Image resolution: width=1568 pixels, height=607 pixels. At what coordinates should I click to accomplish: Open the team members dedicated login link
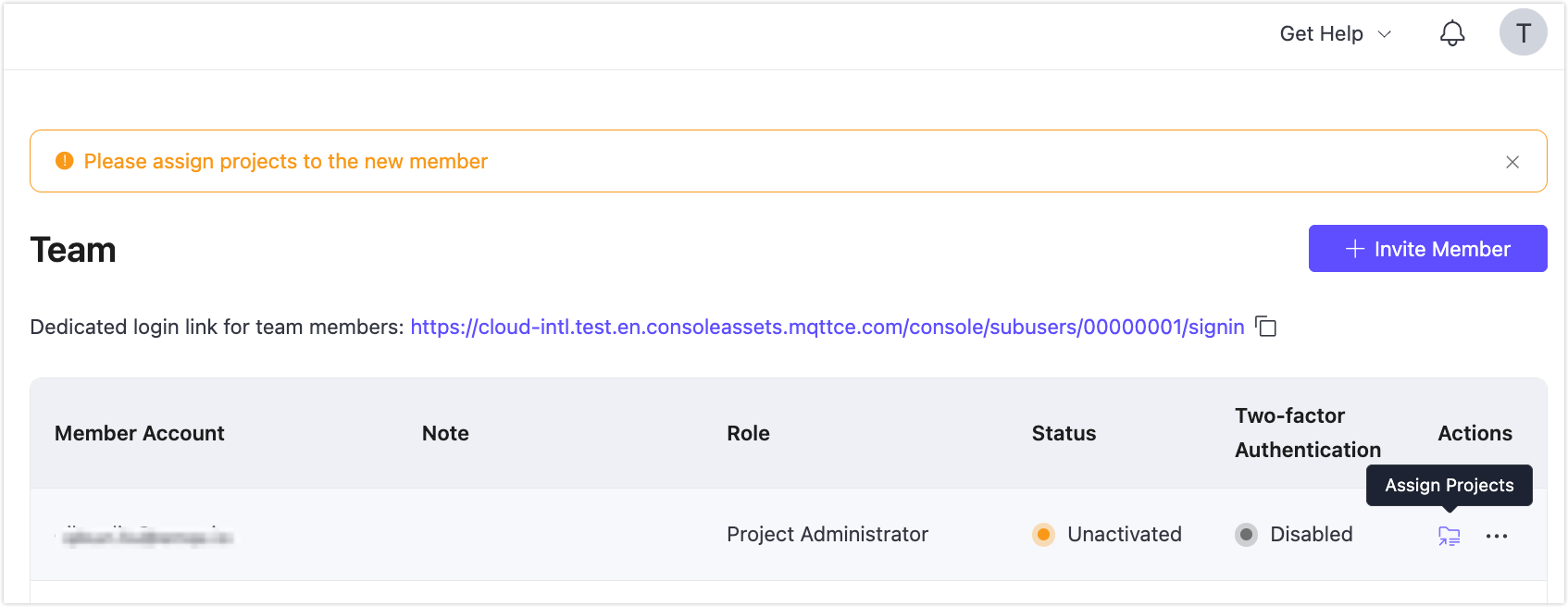click(x=828, y=327)
